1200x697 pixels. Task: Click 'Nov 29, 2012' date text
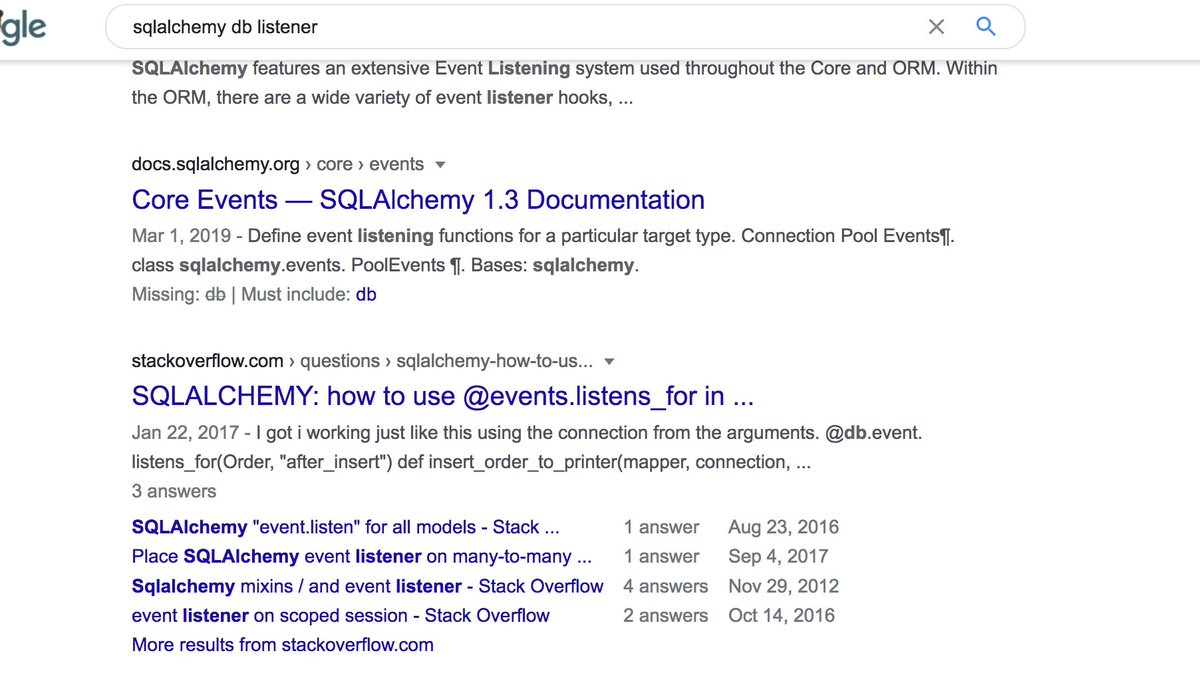click(x=784, y=586)
